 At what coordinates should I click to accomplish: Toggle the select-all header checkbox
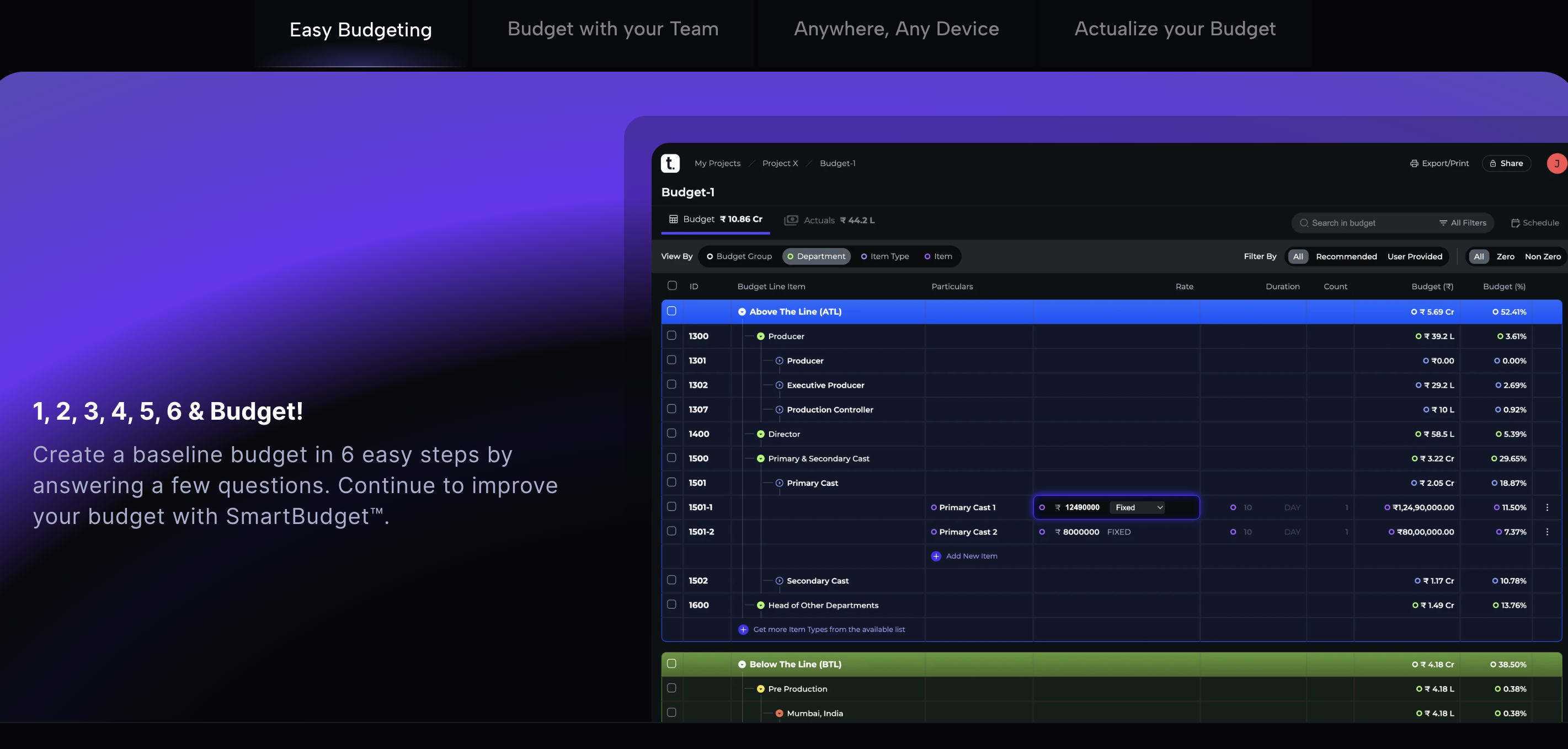pyautogui.click(x=672, y=286)
